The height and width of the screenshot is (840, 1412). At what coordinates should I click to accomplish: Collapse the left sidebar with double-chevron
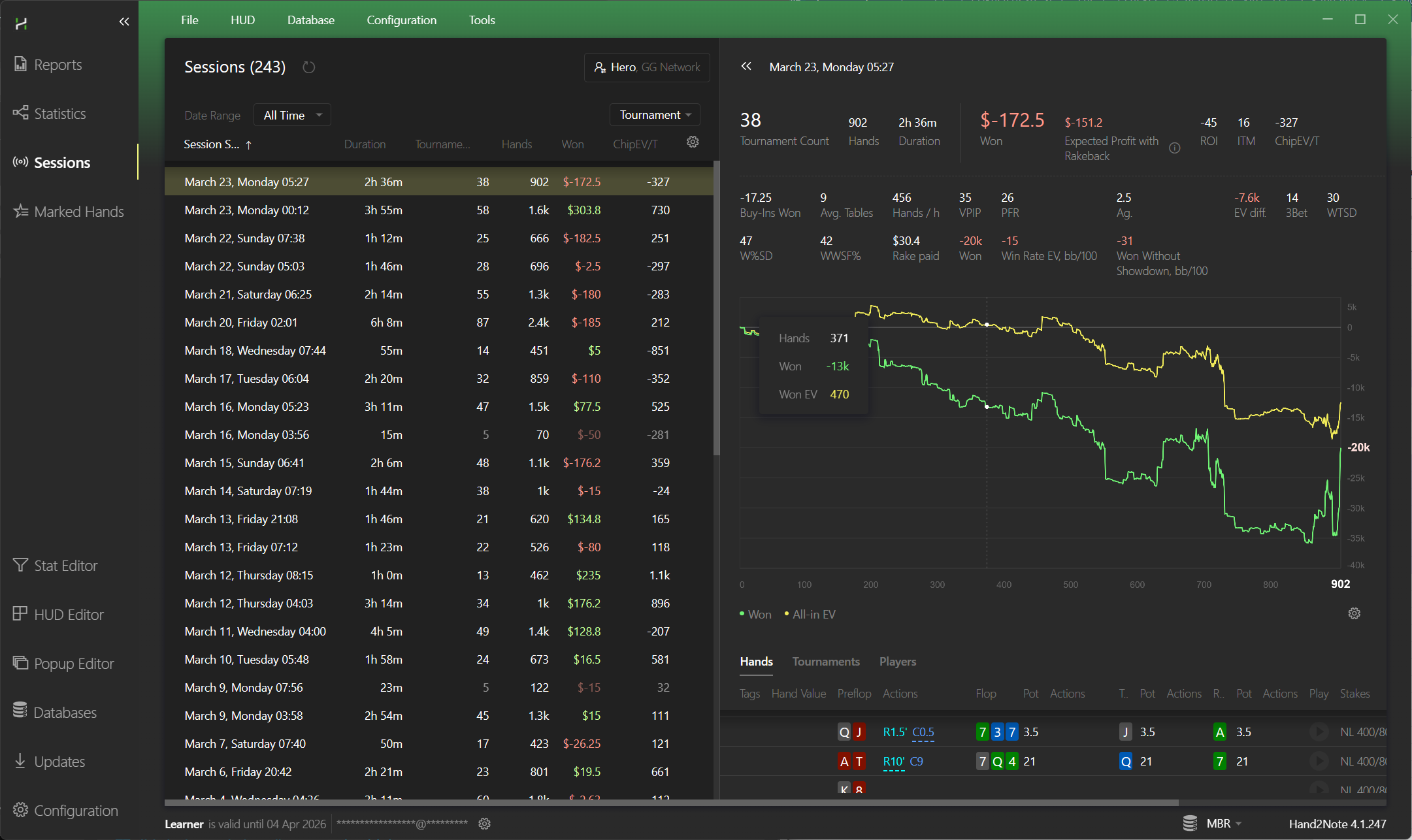click(x=124, y=22)
